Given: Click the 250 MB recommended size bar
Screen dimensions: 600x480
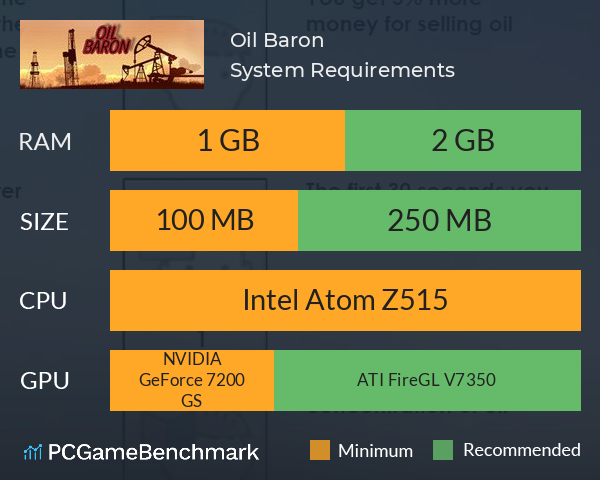Looking at the screenshot, I should (439, 220).
